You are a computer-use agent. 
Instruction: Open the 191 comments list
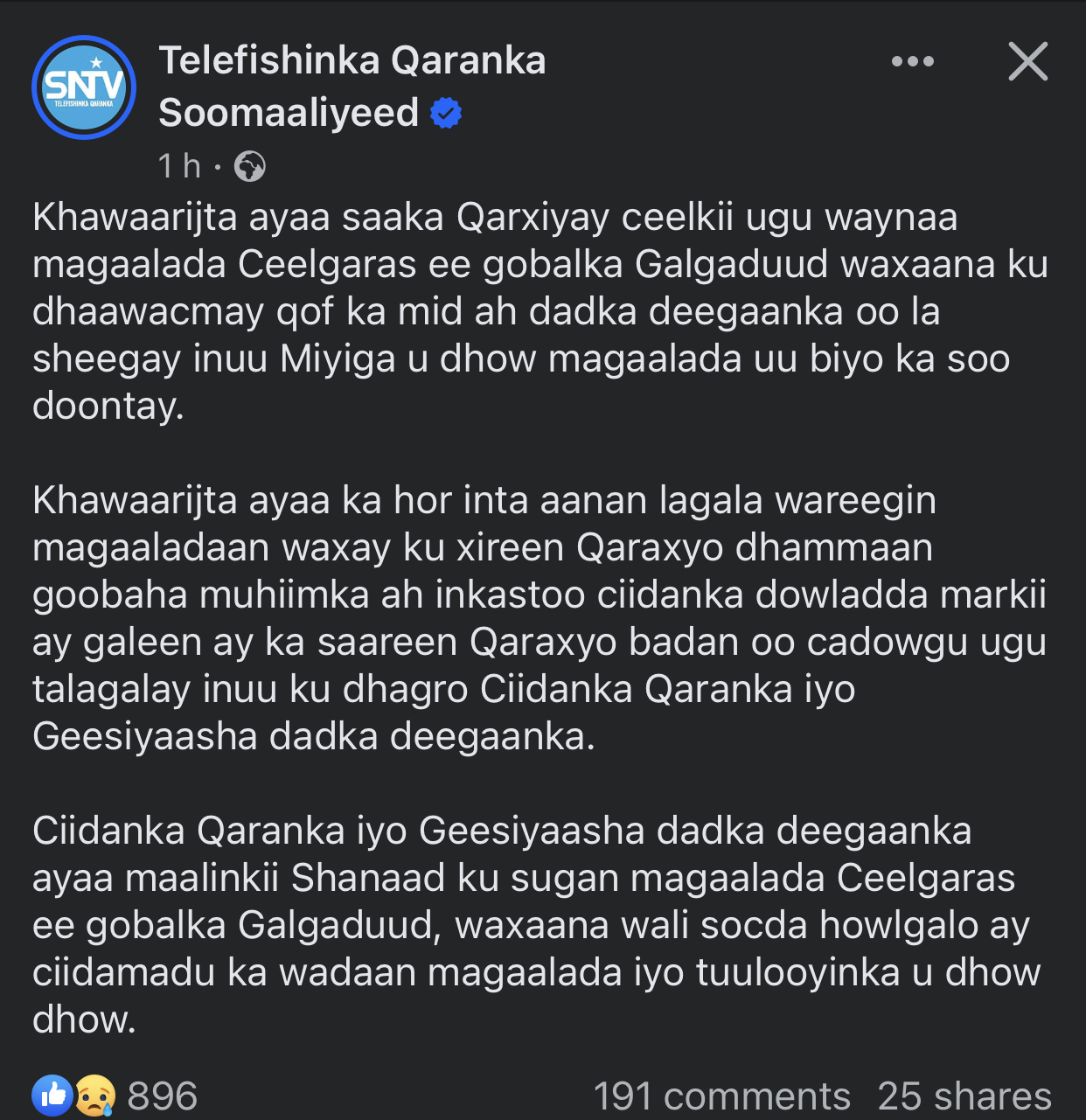(x=722, y=1096)
